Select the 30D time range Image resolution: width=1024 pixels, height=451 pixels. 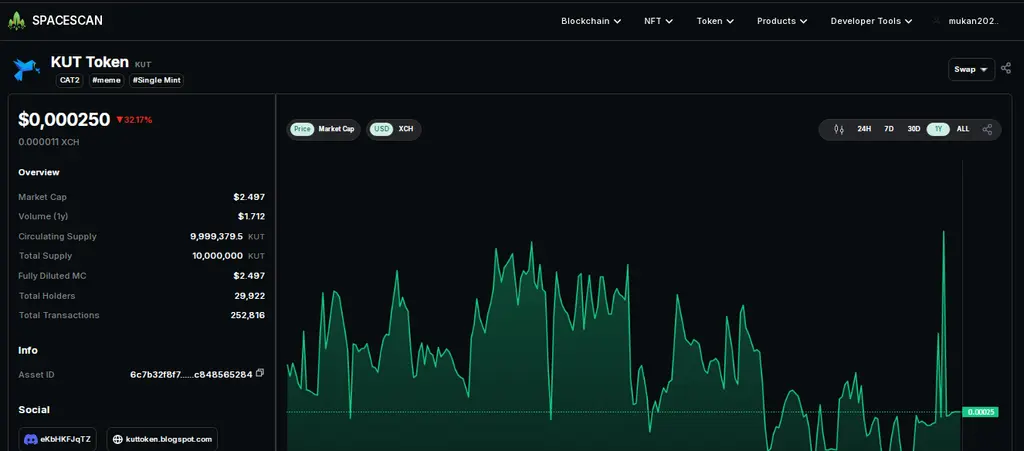coord(914,129)
